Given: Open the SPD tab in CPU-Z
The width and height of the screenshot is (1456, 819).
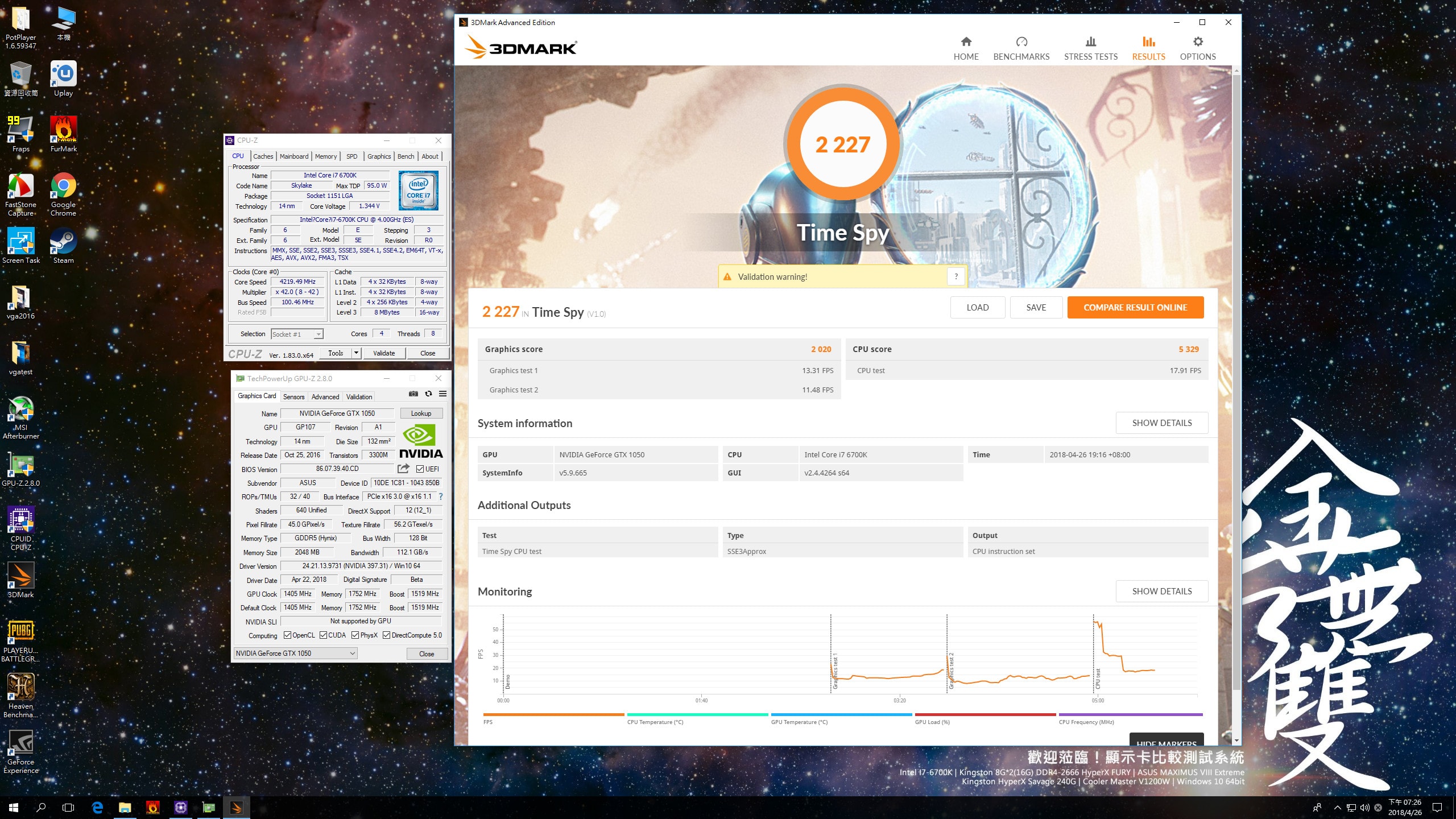Looking at the screenshot, I should pos(352,156).
